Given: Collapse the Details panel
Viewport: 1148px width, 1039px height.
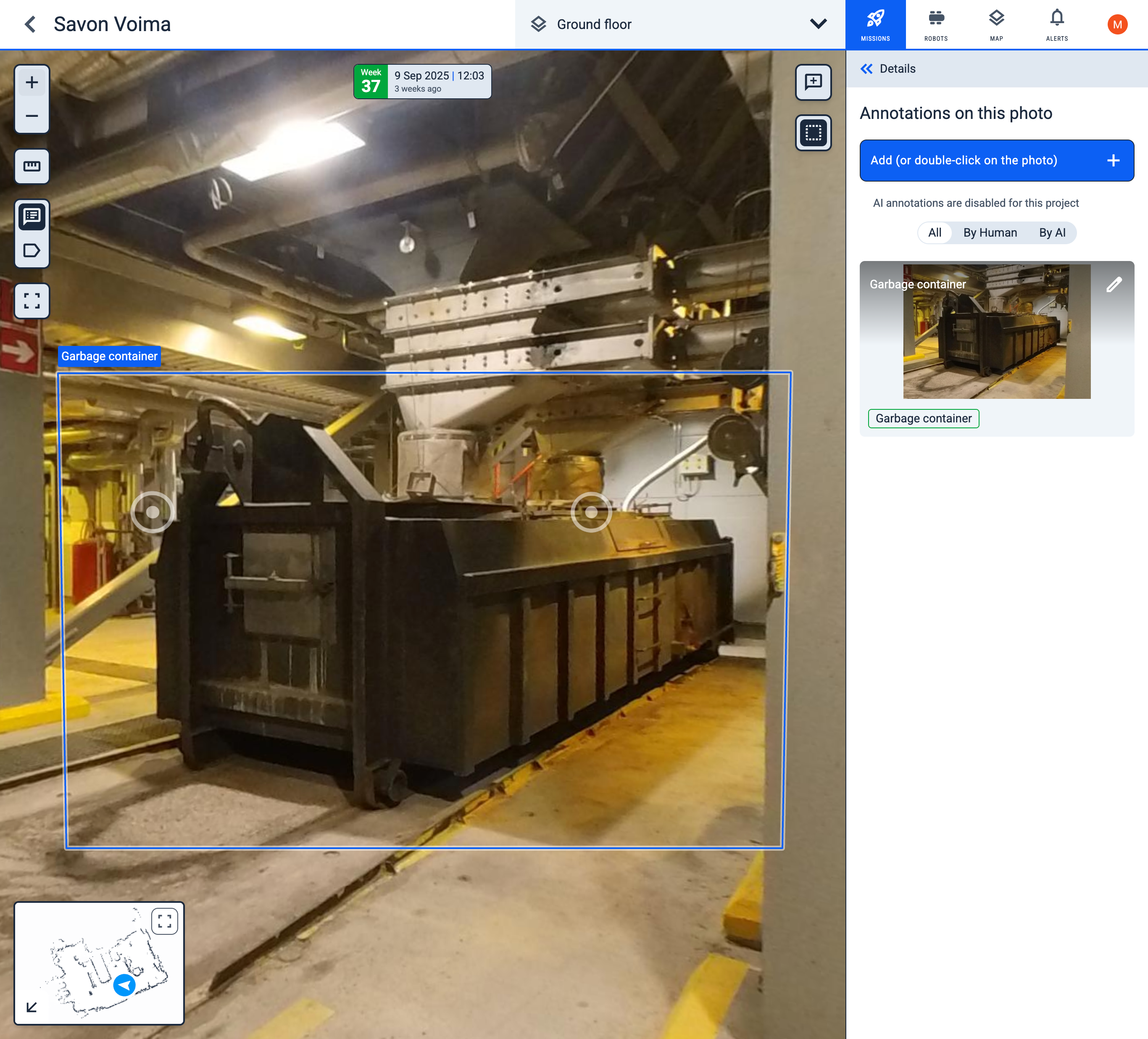Looking at the screenshot, I should point(866,69).
